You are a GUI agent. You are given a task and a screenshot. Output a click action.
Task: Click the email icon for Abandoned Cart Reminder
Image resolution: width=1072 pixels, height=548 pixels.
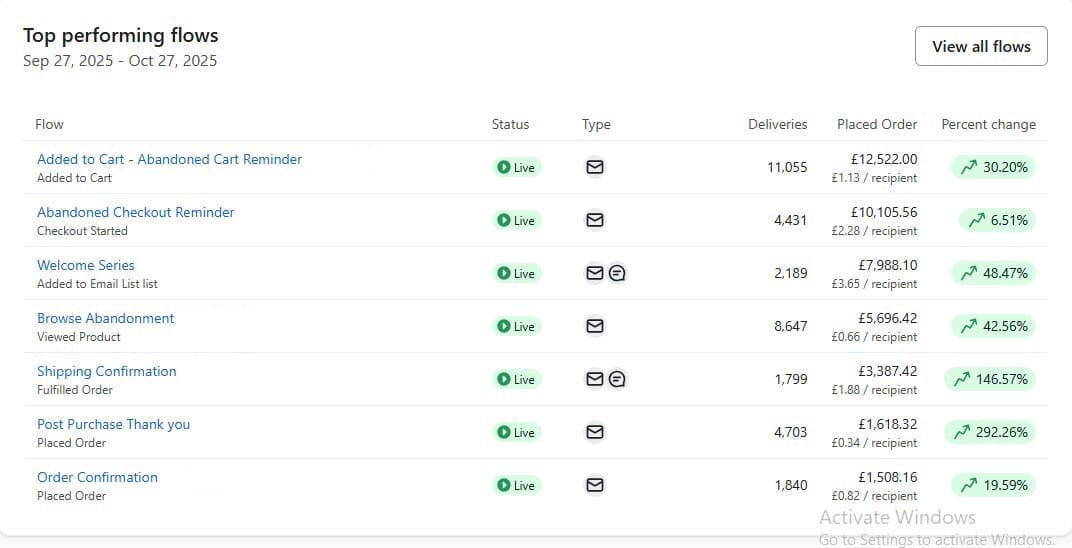[595, 167]
